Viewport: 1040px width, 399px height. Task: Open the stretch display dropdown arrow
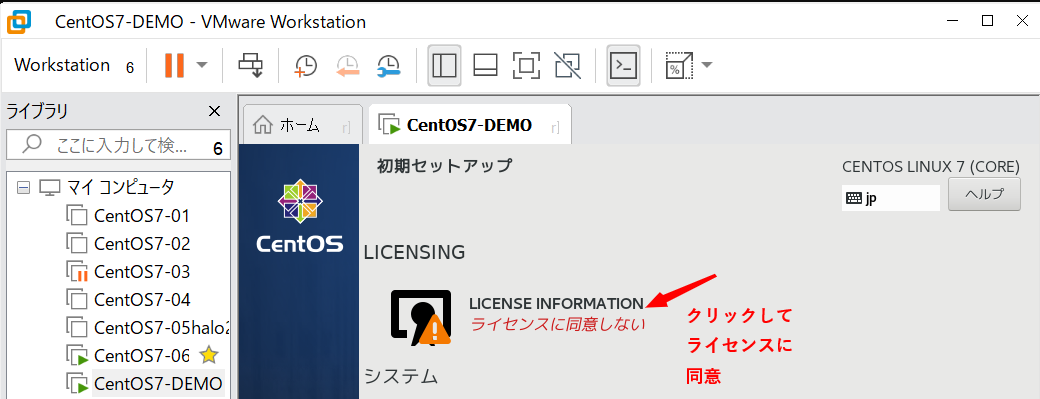point(706,65)
